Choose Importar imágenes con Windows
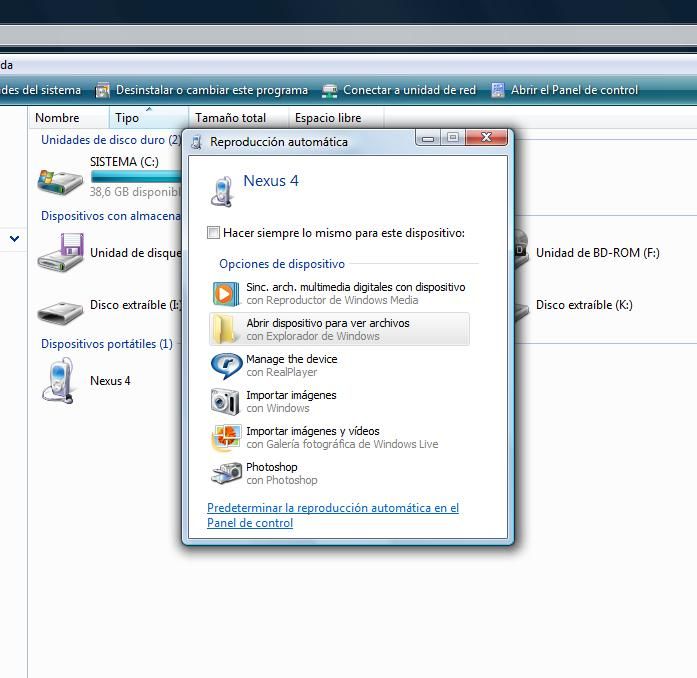Image resolution: width=697 pixels, height=678 pixels. [x=339, y=401]
